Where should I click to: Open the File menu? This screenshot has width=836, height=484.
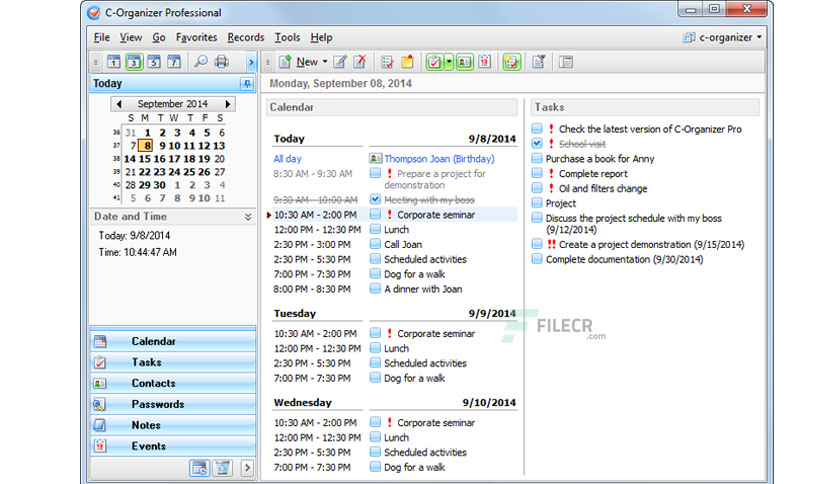[x=101, y=37]
